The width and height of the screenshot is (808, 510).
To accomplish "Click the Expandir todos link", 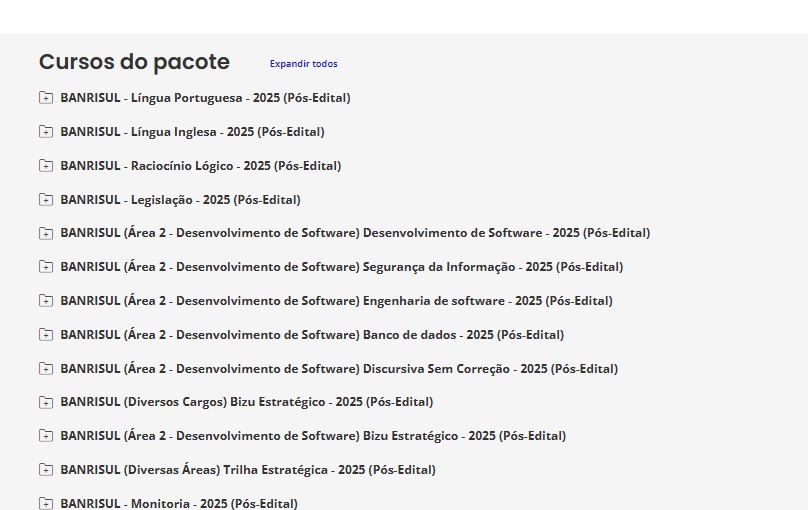I will click(x=304, y=64).
